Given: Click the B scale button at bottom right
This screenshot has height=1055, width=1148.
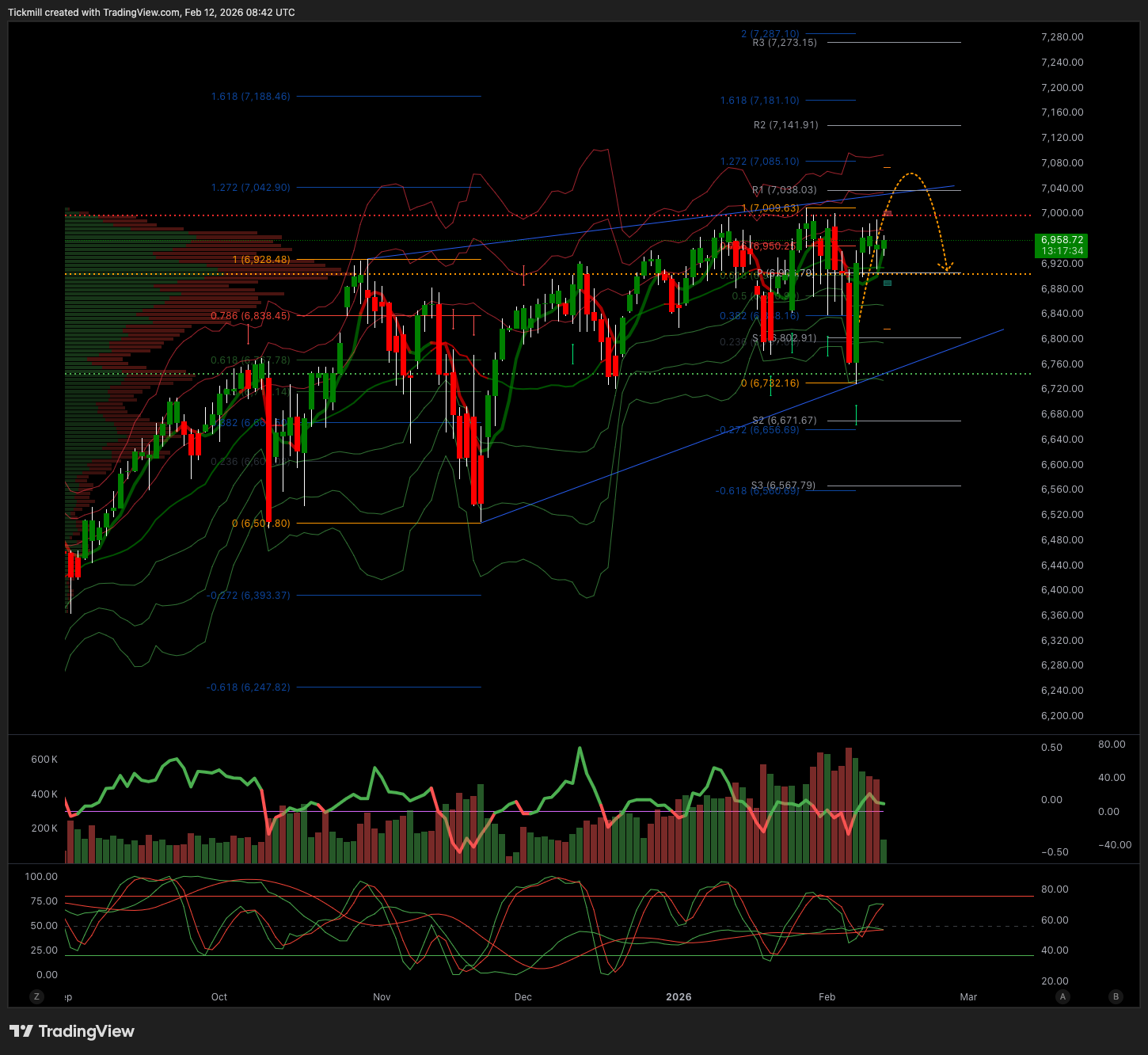Looking at the screenshot, I should [1116, 996].
